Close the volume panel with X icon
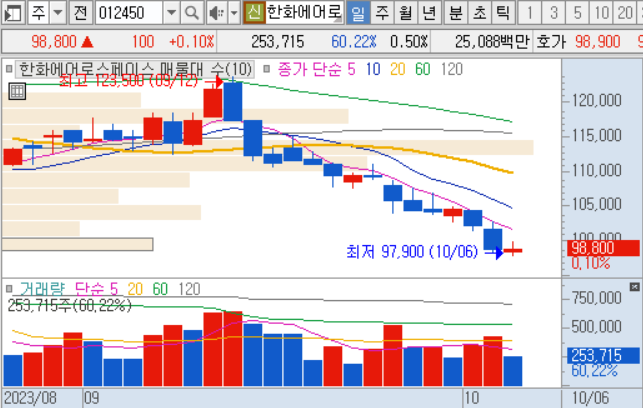Image resolution: width=643 pixels, height=408 pixels. coord(634,287)
